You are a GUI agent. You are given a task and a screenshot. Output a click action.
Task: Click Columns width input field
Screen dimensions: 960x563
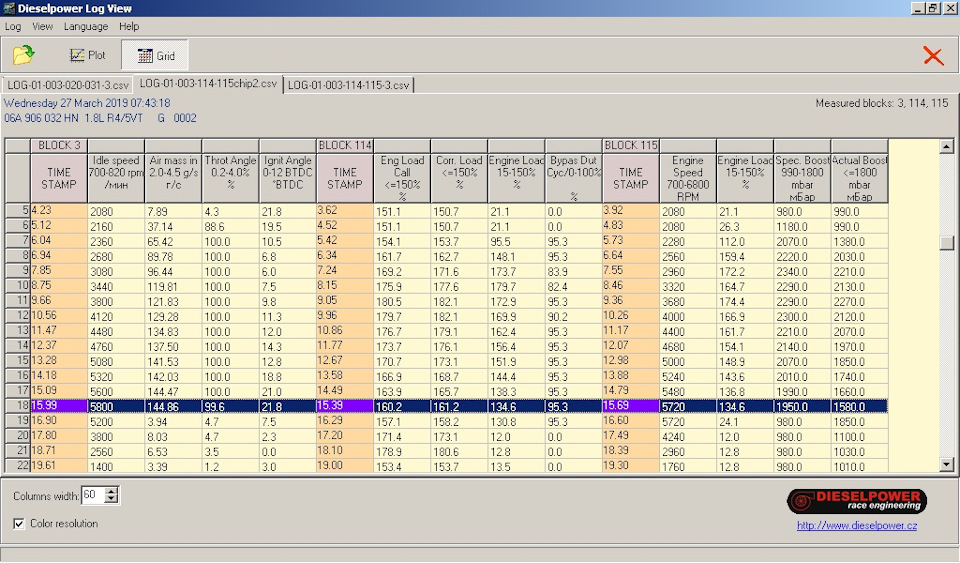point(93,495)
